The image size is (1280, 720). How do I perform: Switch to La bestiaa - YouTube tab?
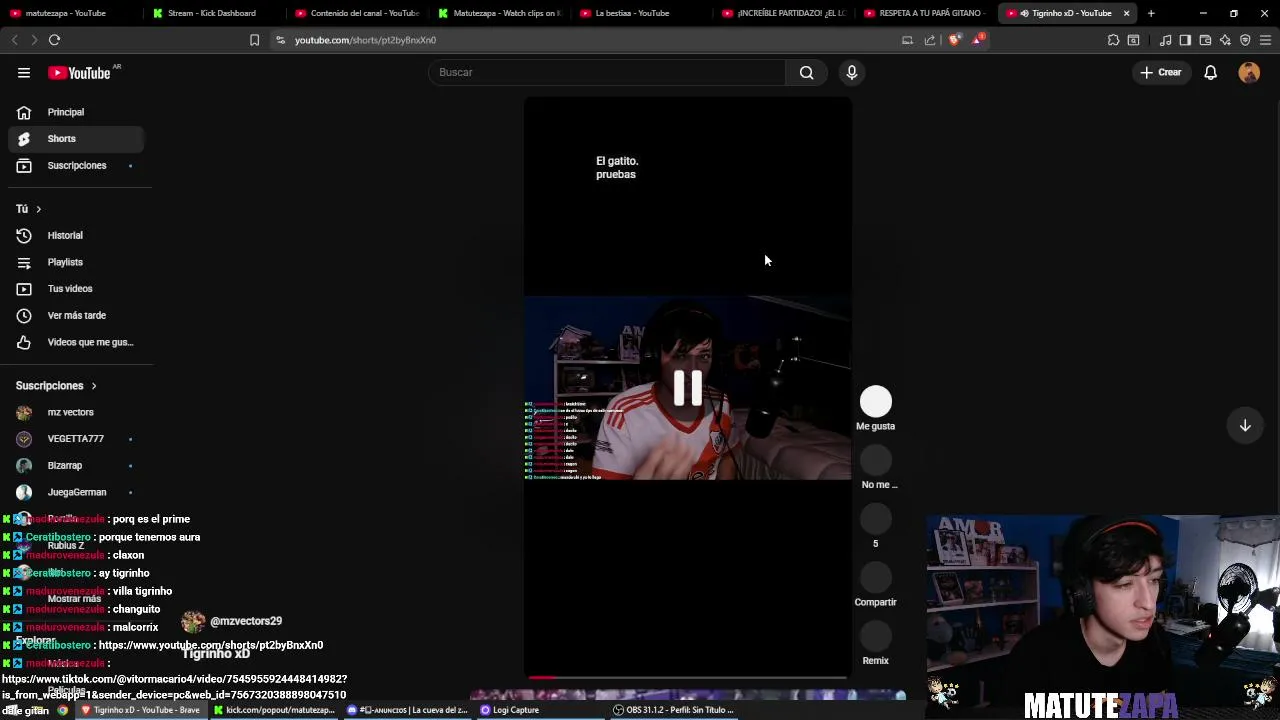[x=640, y=13]
